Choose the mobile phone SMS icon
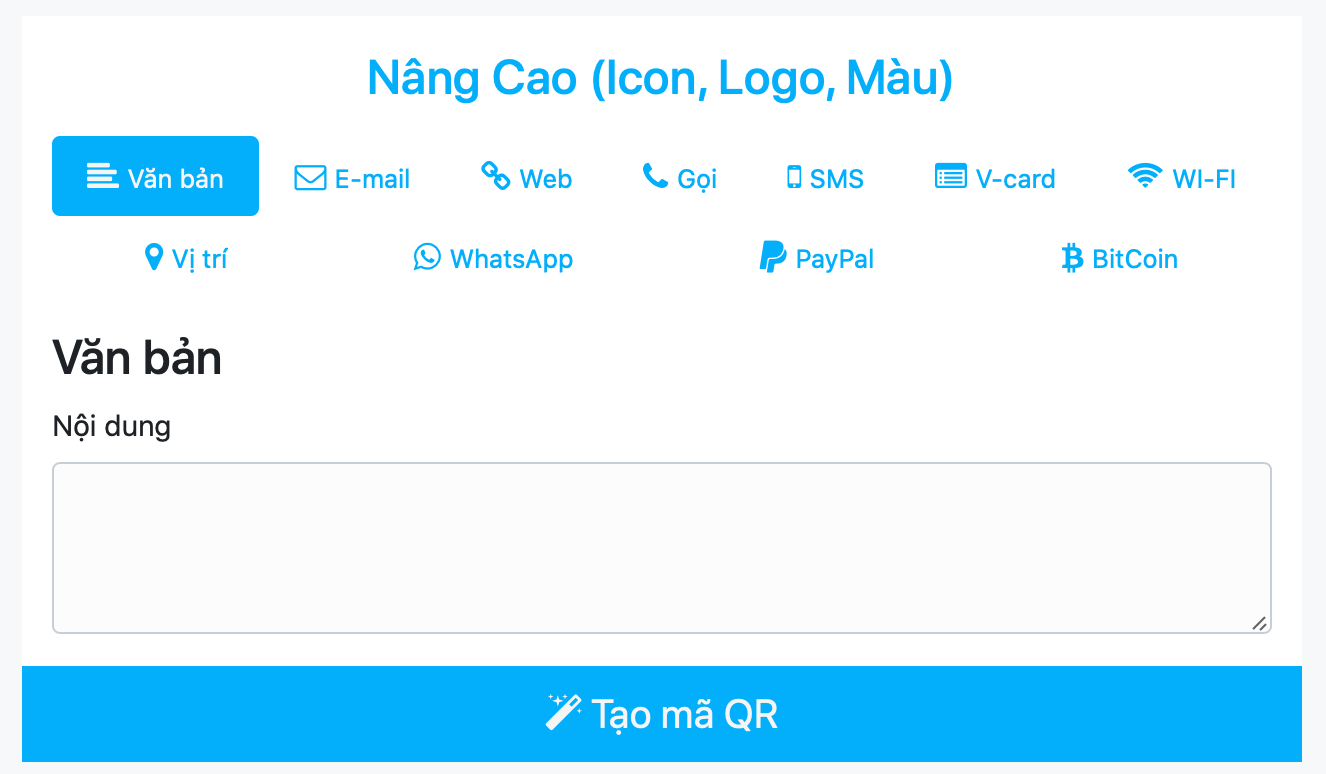Screen dimensions: 1326x774 point(794,177)
